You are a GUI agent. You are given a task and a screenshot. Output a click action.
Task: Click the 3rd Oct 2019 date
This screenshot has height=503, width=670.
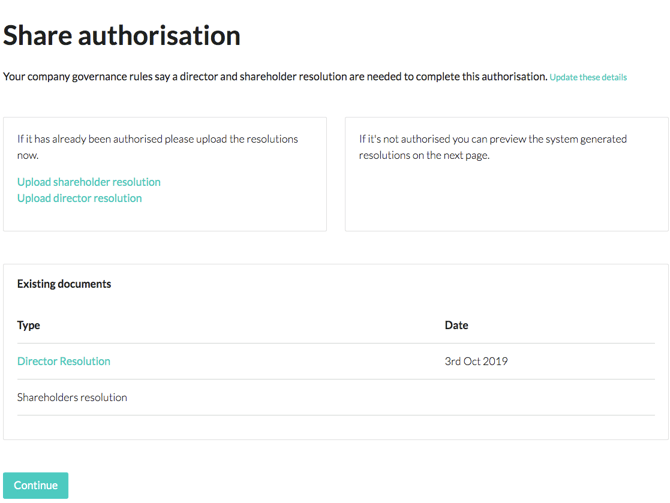pos(476,361)
